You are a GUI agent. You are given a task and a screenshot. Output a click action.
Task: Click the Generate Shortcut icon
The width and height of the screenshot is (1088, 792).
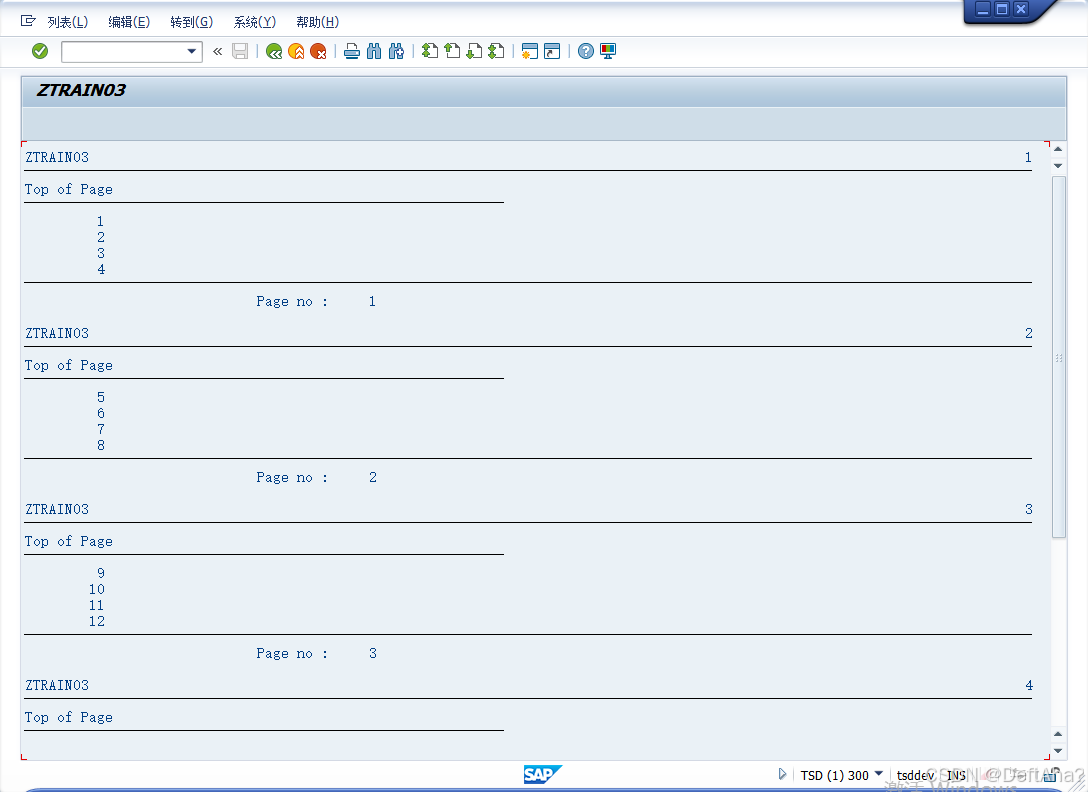click(x=552, y=51)
